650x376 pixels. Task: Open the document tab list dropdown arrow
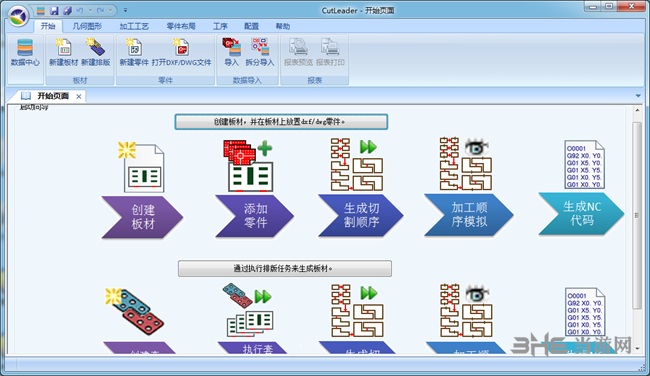point(638,96)
